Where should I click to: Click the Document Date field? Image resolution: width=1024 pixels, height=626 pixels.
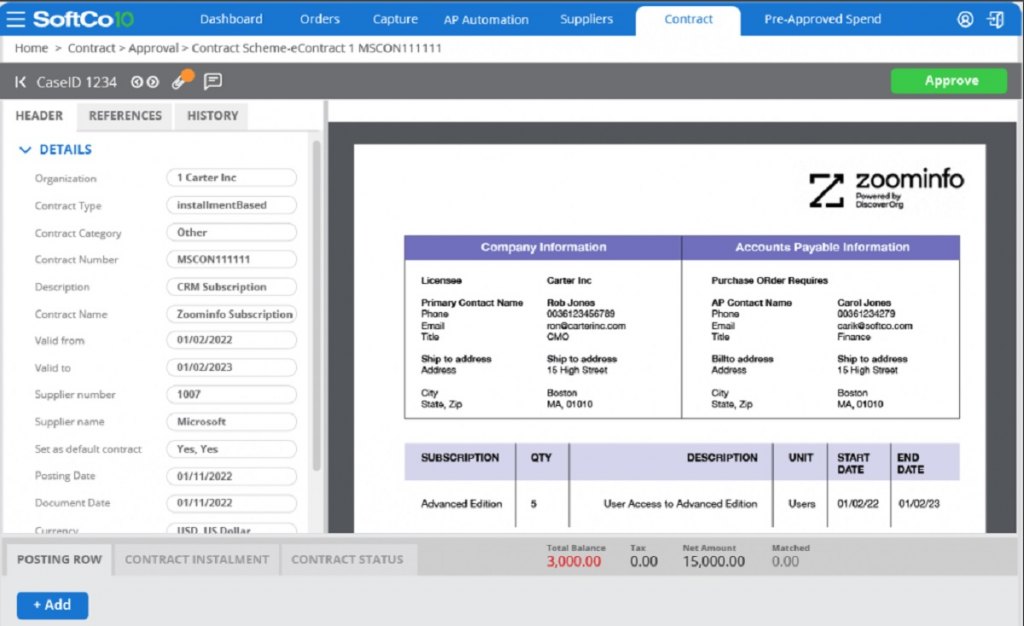231,503
